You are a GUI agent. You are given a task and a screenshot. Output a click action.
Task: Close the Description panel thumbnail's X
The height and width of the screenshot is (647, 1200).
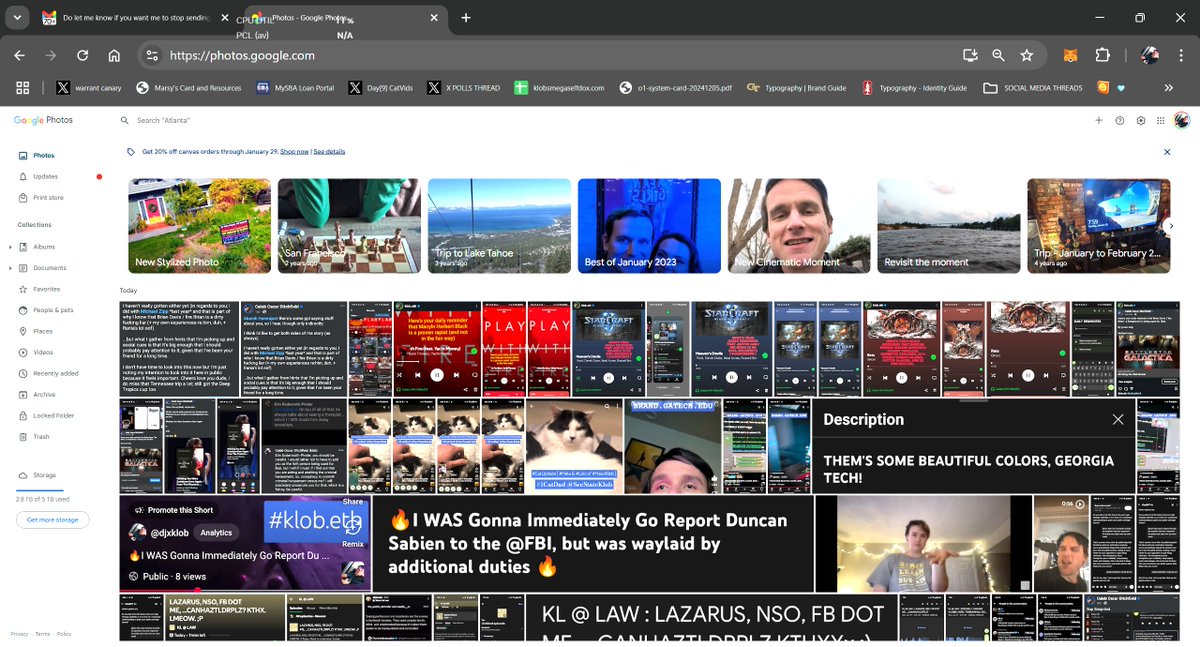pos(1118,420)
